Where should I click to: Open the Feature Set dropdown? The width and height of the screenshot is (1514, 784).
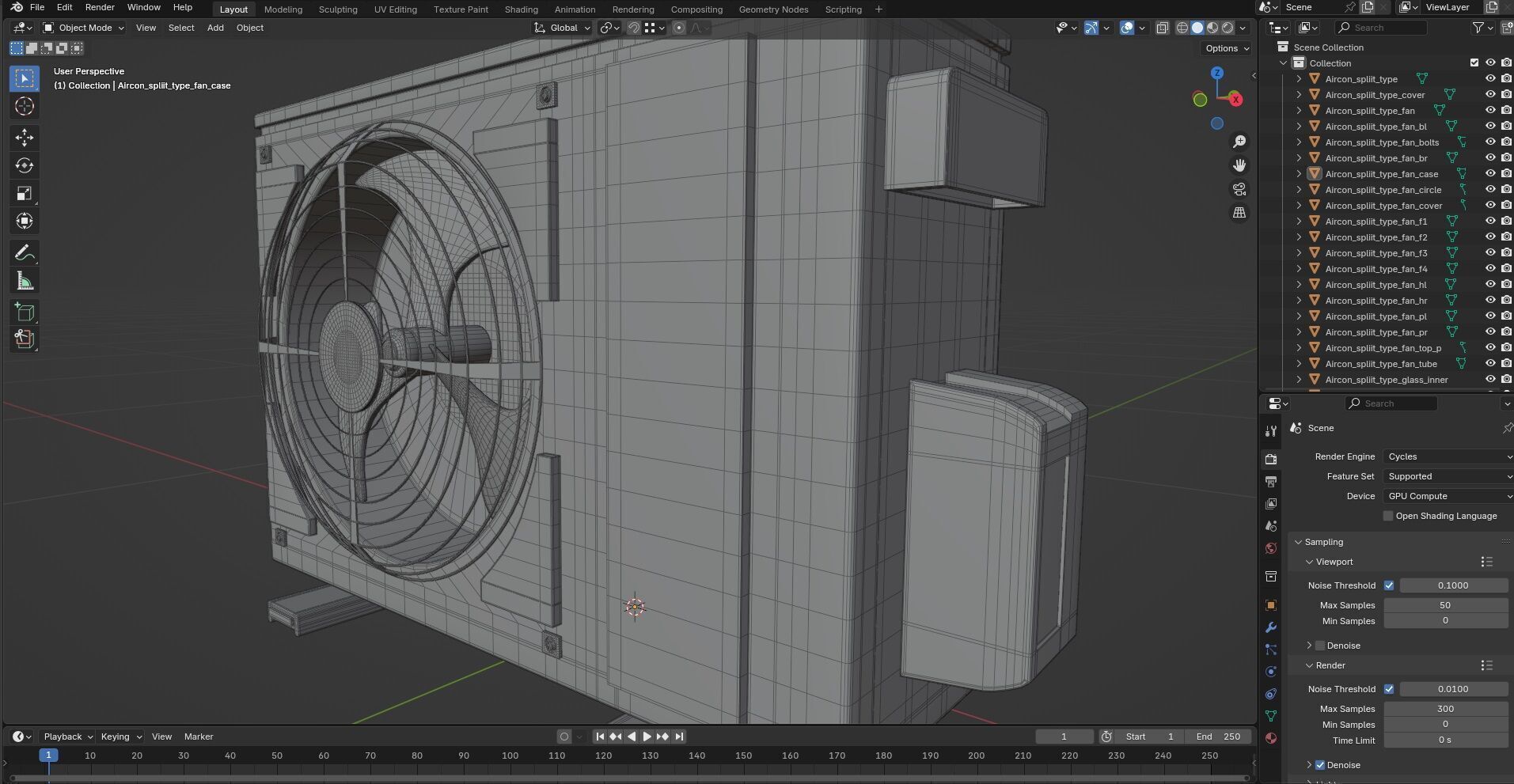click(x=1448, y=476)
